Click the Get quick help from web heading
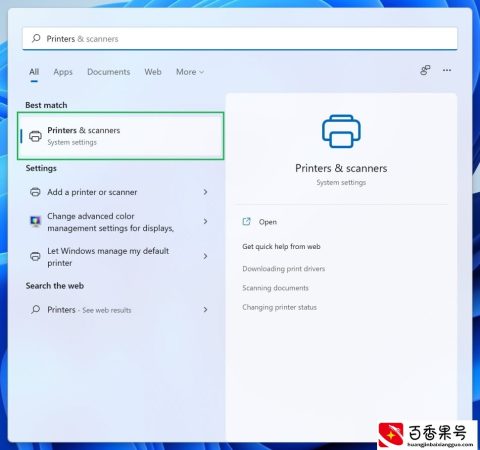This screenshot has height=450, width=480. (281, 247)
